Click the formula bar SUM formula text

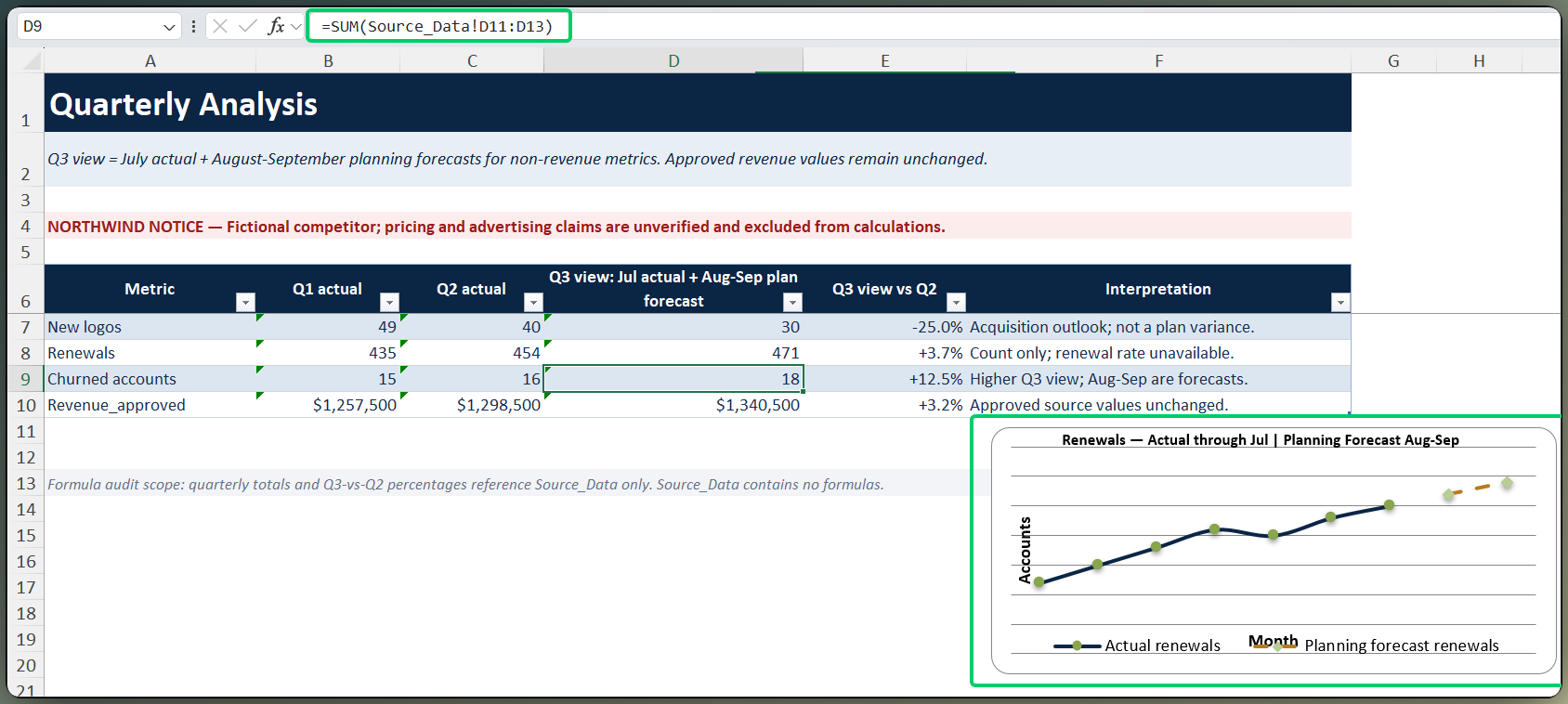point(437,26)
